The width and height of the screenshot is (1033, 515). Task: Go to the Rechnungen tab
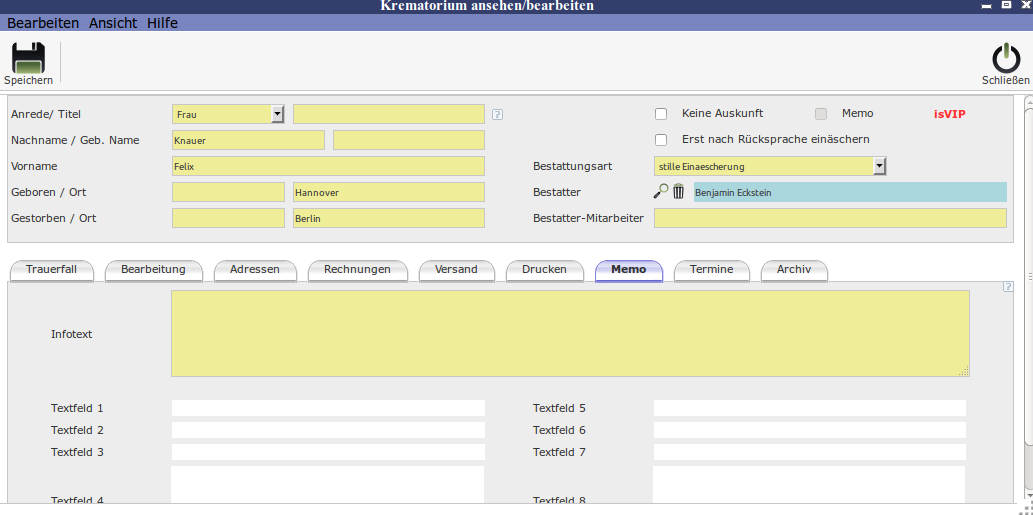[357, 270]
